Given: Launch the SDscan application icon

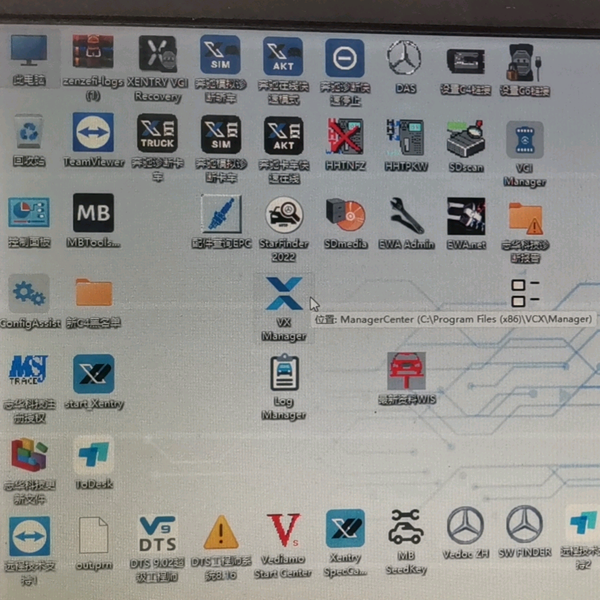Looking at the screenshot, I should click(x=466, y=137).
